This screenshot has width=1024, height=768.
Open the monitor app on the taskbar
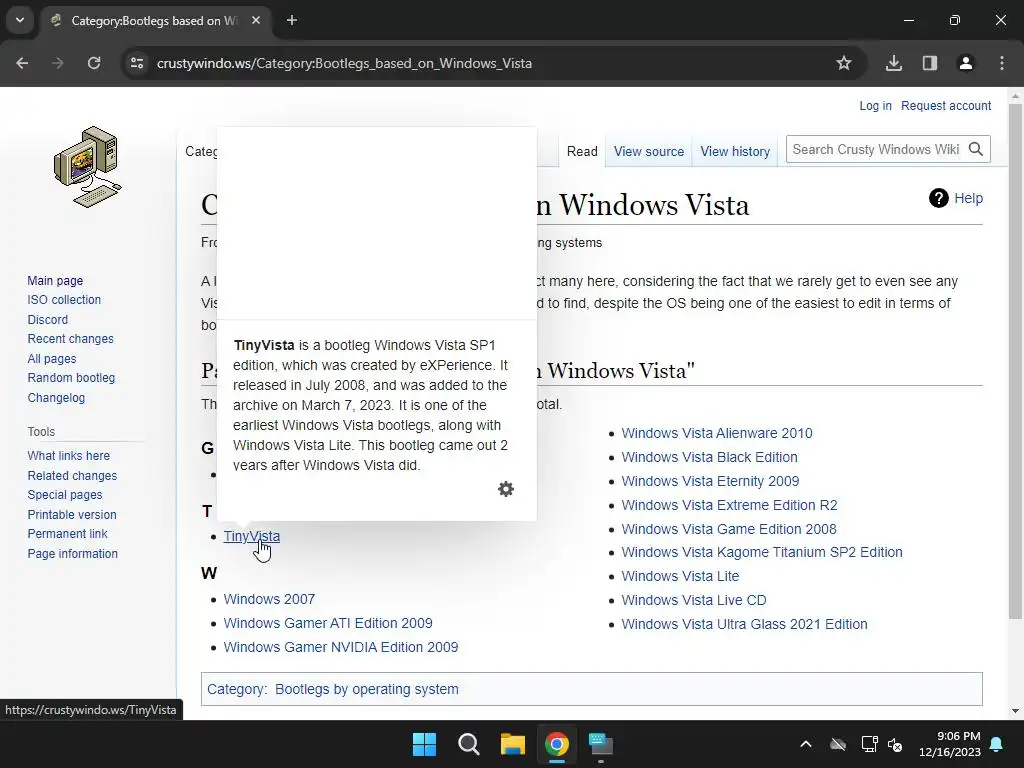coord(601,744)
